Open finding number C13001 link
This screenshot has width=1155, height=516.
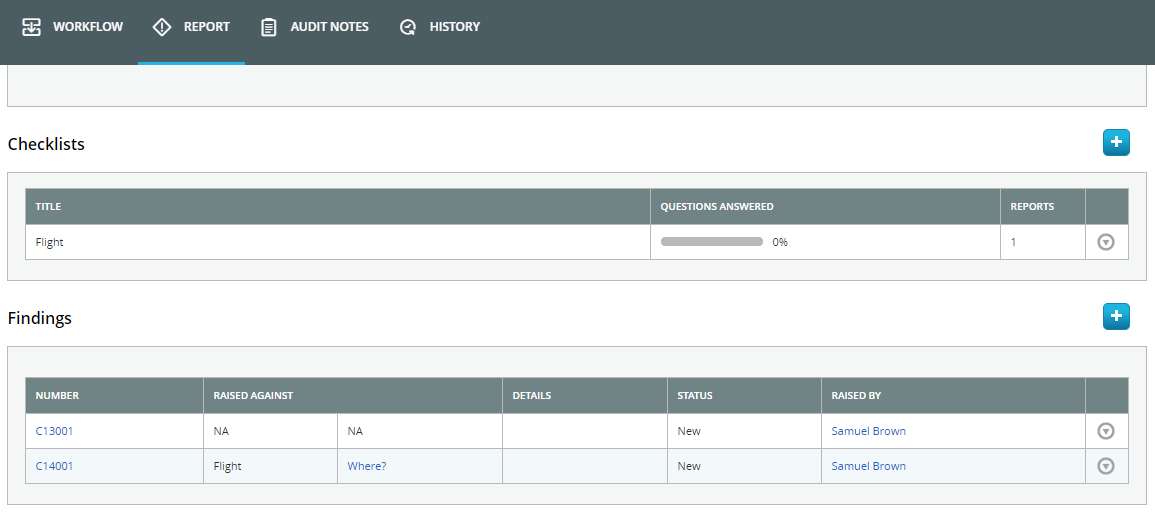click(54, 431)
